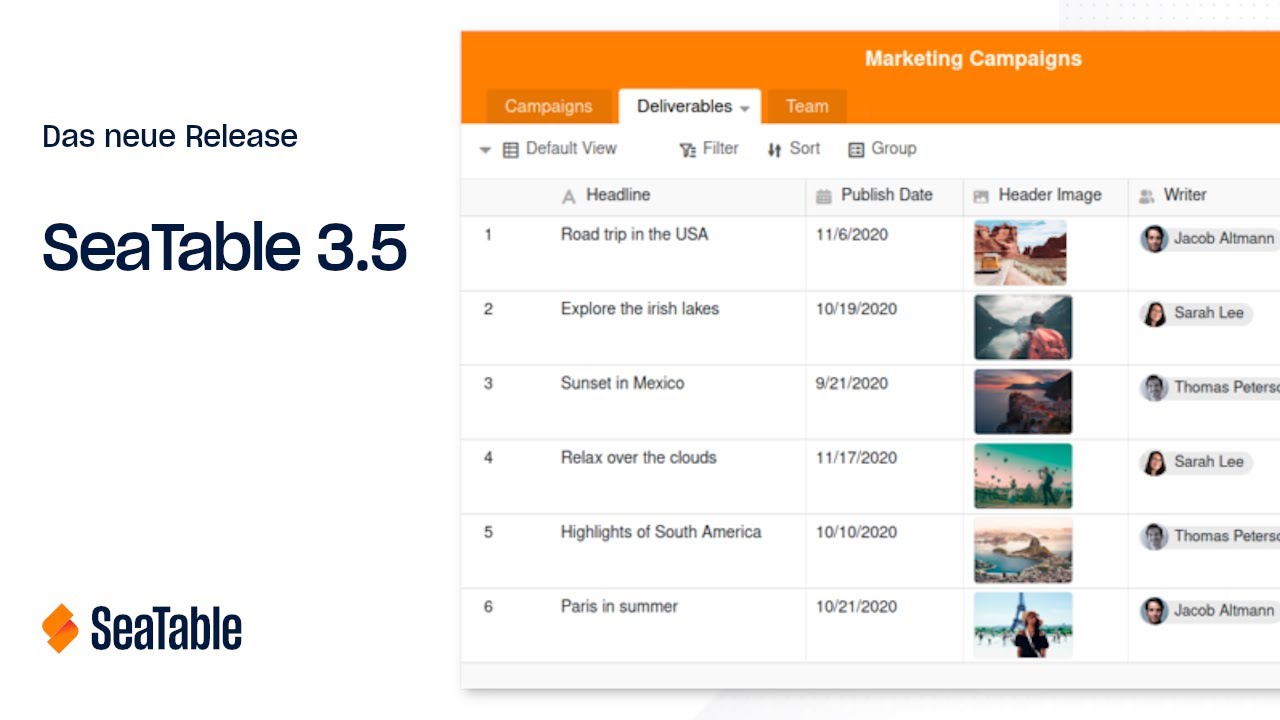
Task: Open the Road trip desert header image
Action: pyautogui.click(x=1020, y=253)
